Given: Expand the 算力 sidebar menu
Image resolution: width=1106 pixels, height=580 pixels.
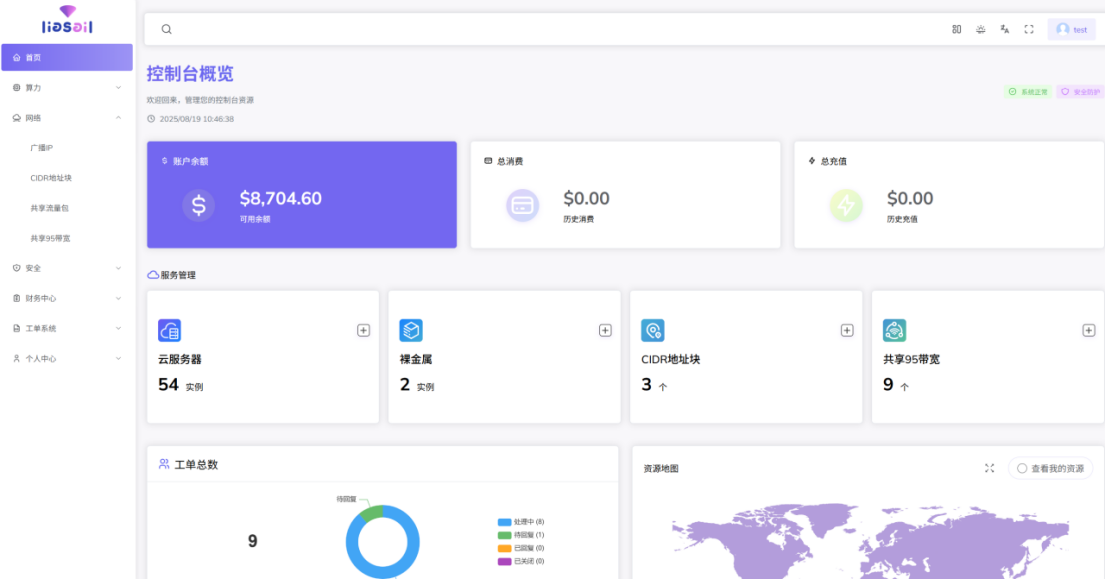Looking at the screenshot, I should 67,88.
